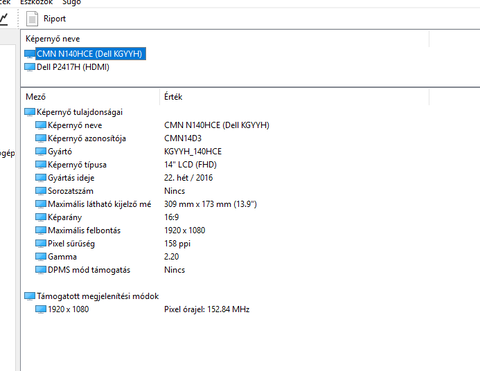Click value KGYYH_140HCE
Screen dimensions: 480x371
coord(193,152)
